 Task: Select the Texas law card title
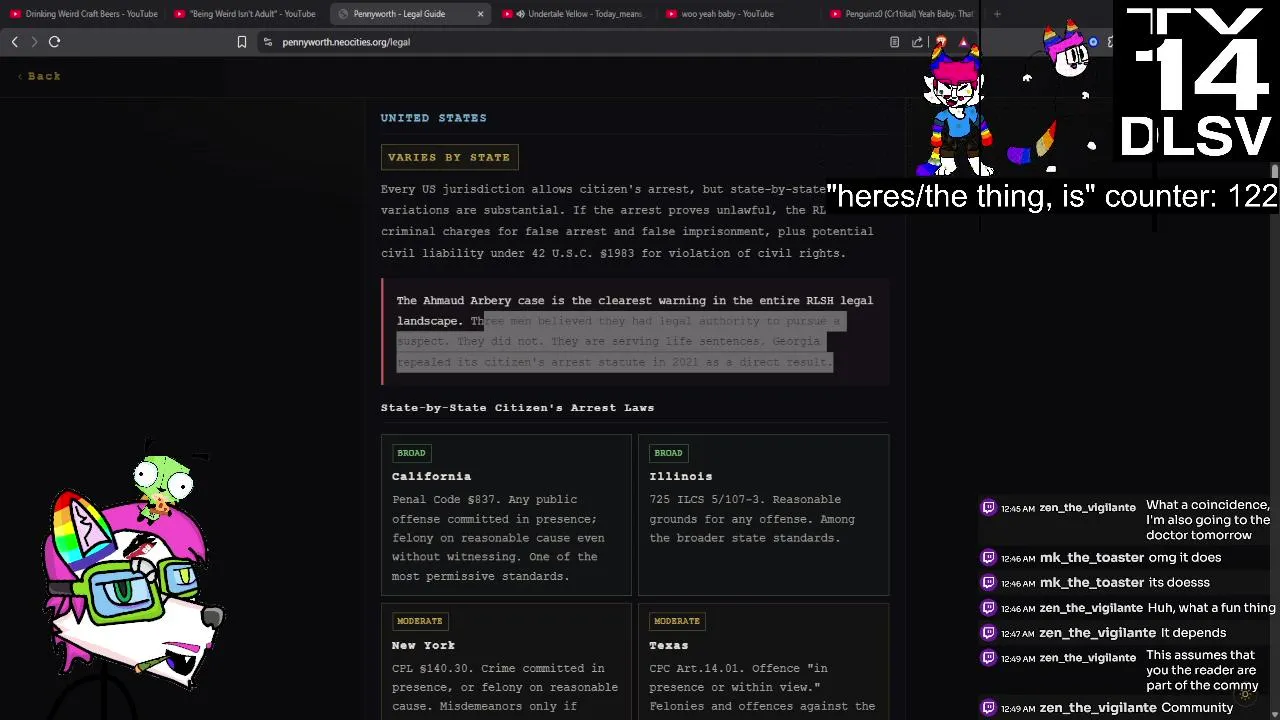click(x=669, y=646)
